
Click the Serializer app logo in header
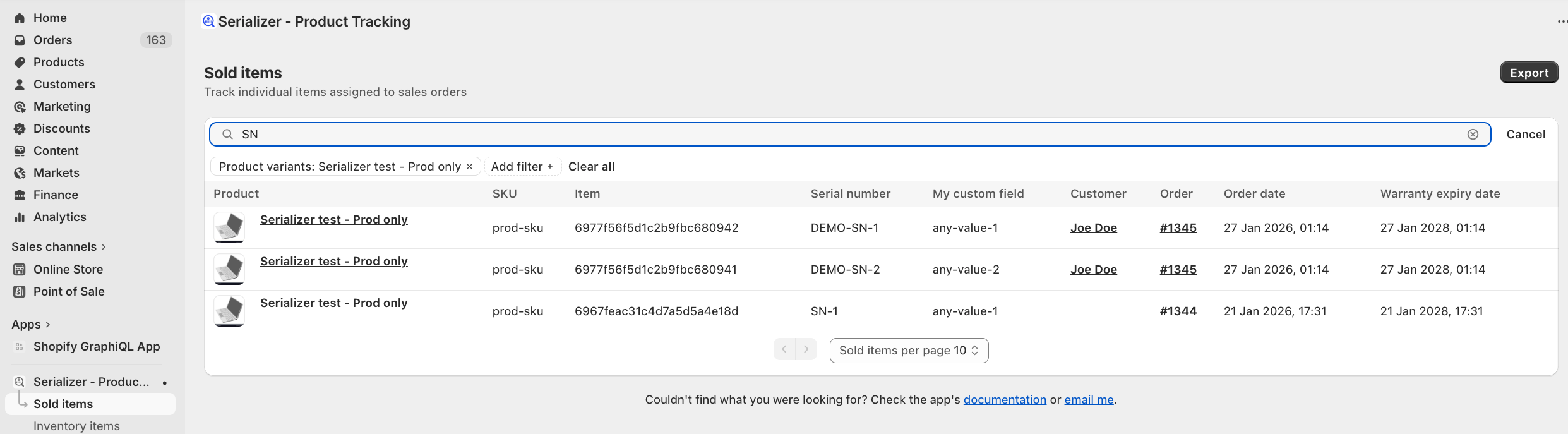pyautogui.click(x=208, y=21)
